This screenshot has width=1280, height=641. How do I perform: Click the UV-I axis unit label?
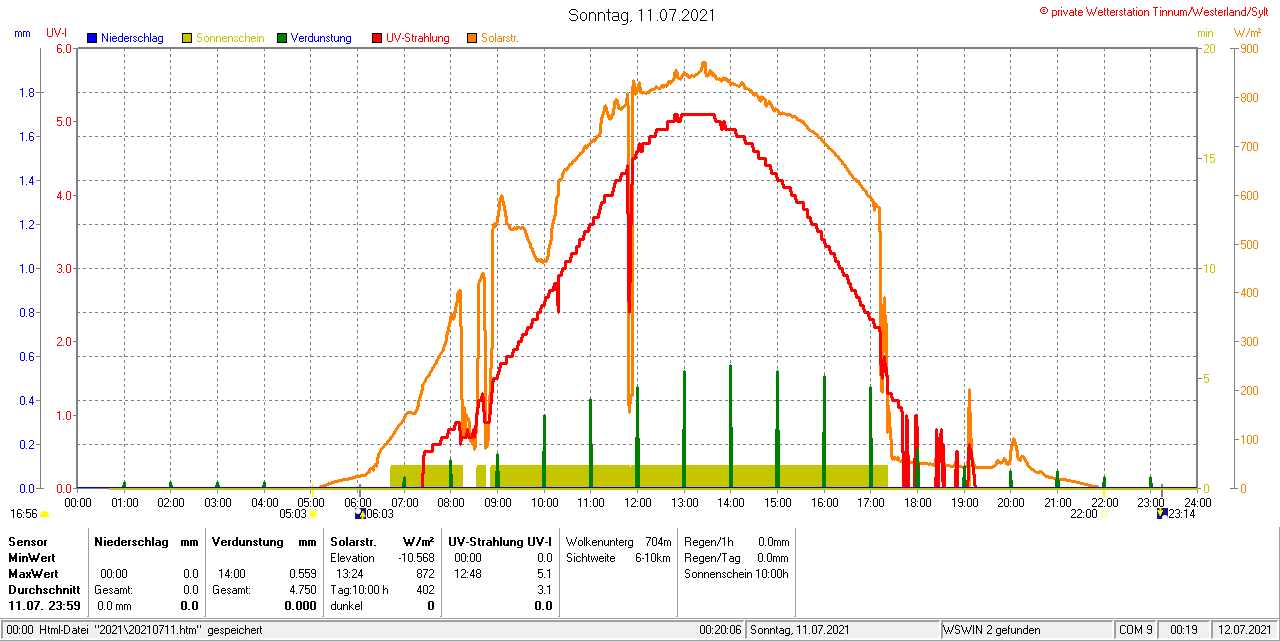point(56,33)
